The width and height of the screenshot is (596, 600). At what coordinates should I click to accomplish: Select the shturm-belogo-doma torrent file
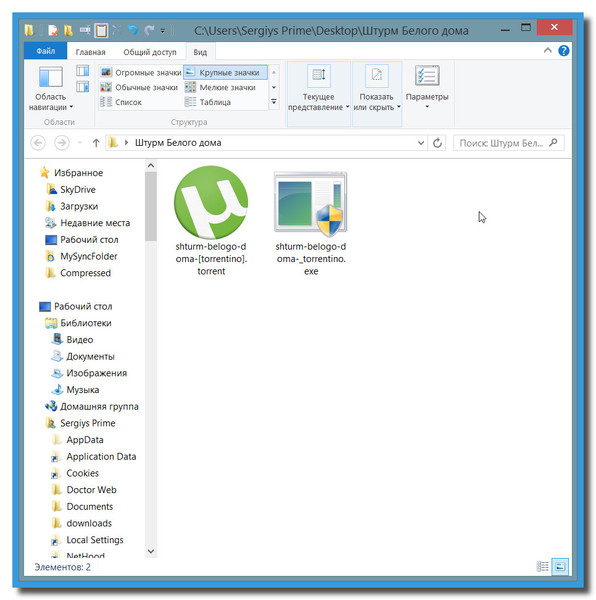point(211,221)
